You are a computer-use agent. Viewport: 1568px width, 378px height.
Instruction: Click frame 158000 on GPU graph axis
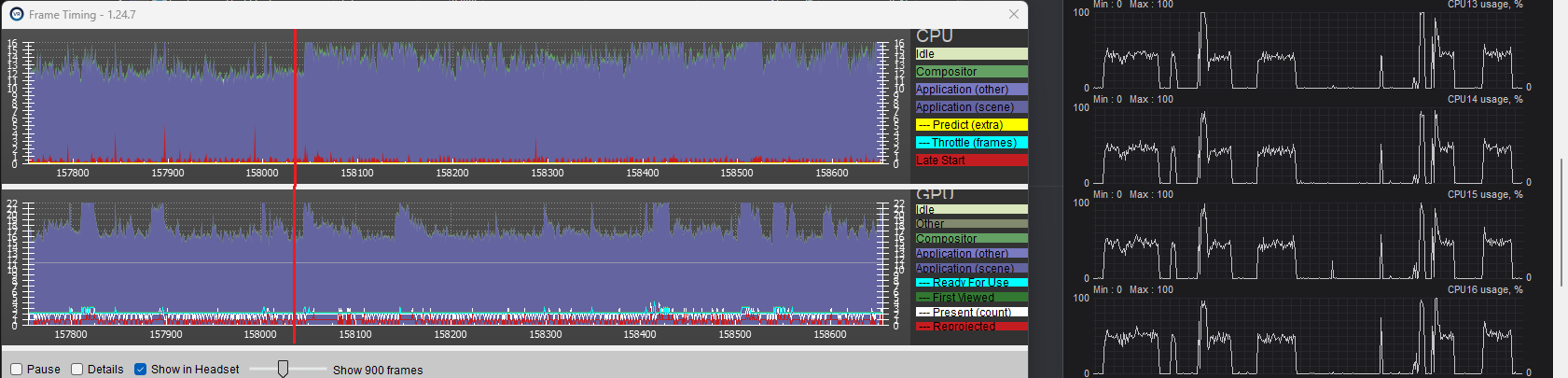click(260, 334)
